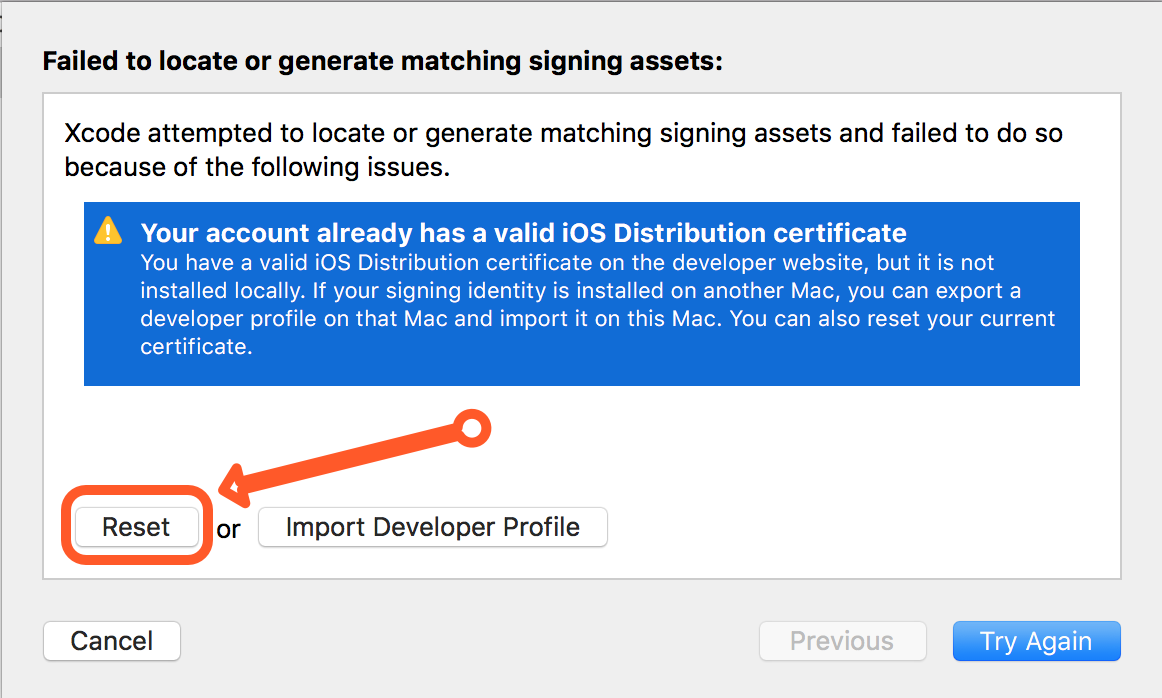Click the orange arrowhead pointing at Reset
Image resolution: width=1162 pixels, height=698 pixels.
pyautogui.click(x=232, y=487)
